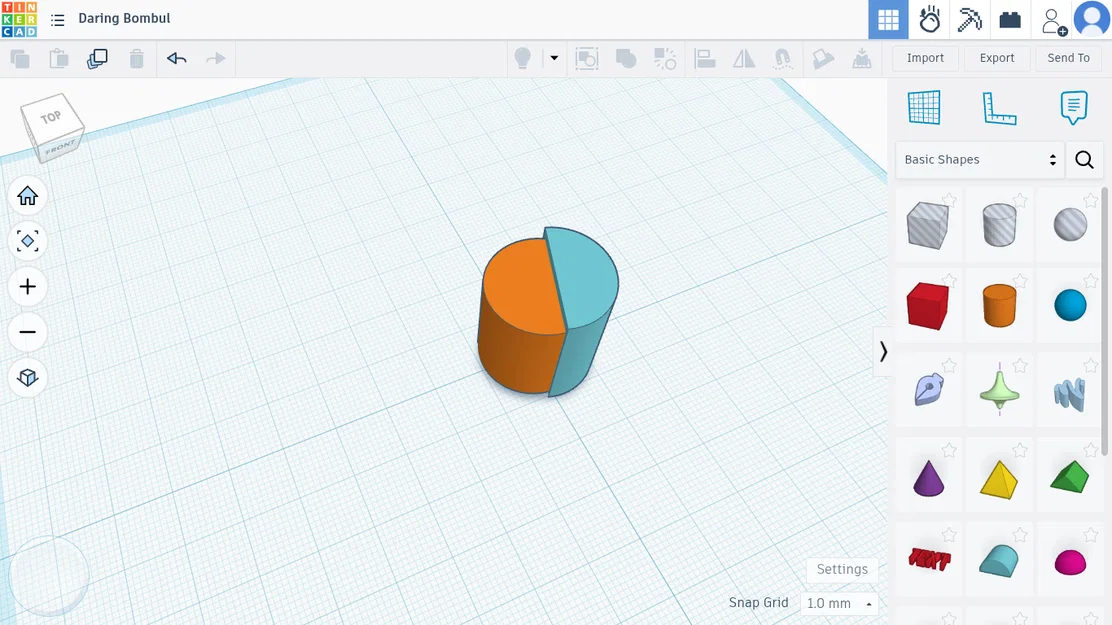The image size is (1112, 625).
Task: Click the design name Daring Bombul
Action: pyautogui.click(x=124, y=18)
